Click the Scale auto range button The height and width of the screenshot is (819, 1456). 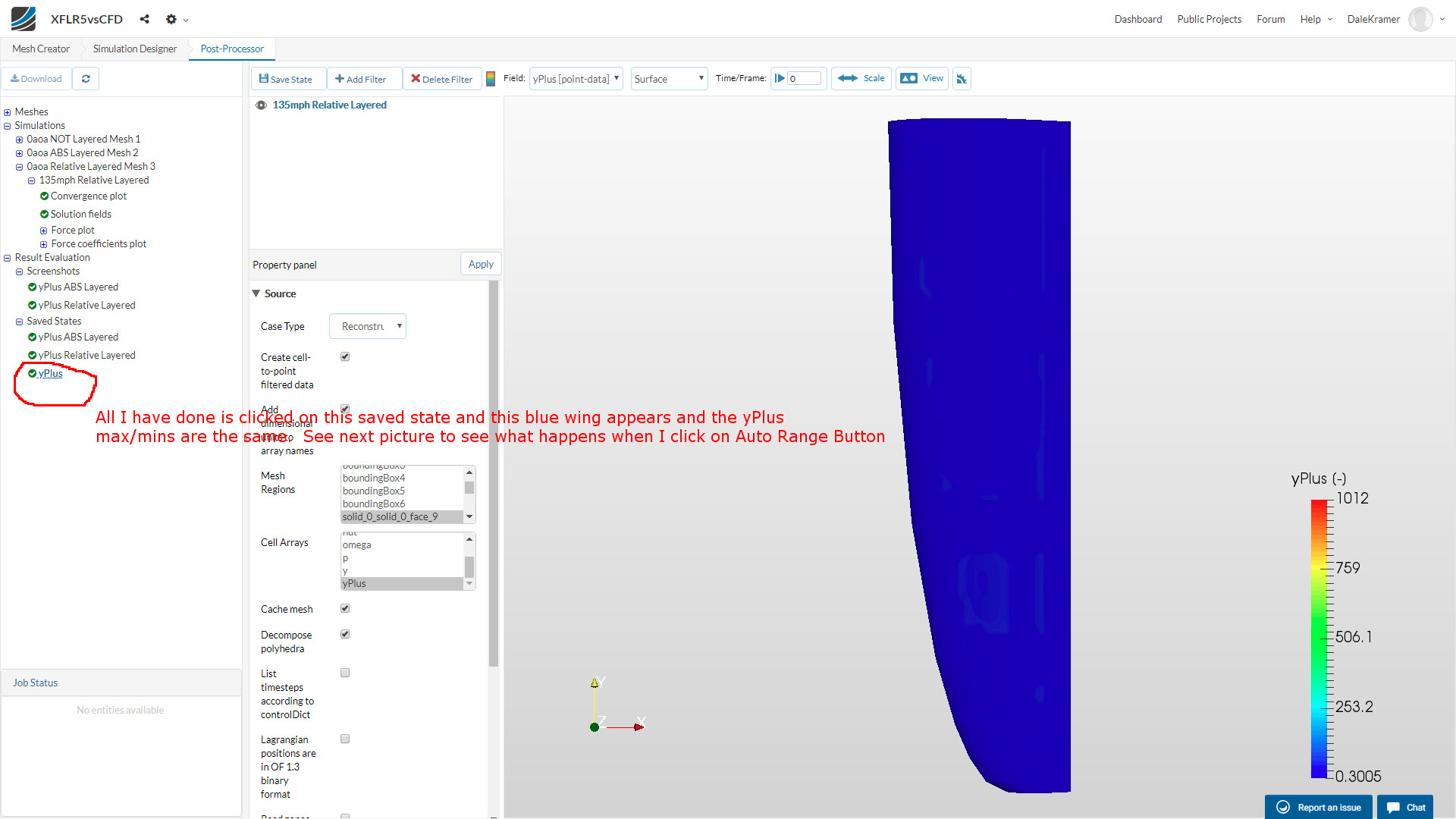[861, 79]
